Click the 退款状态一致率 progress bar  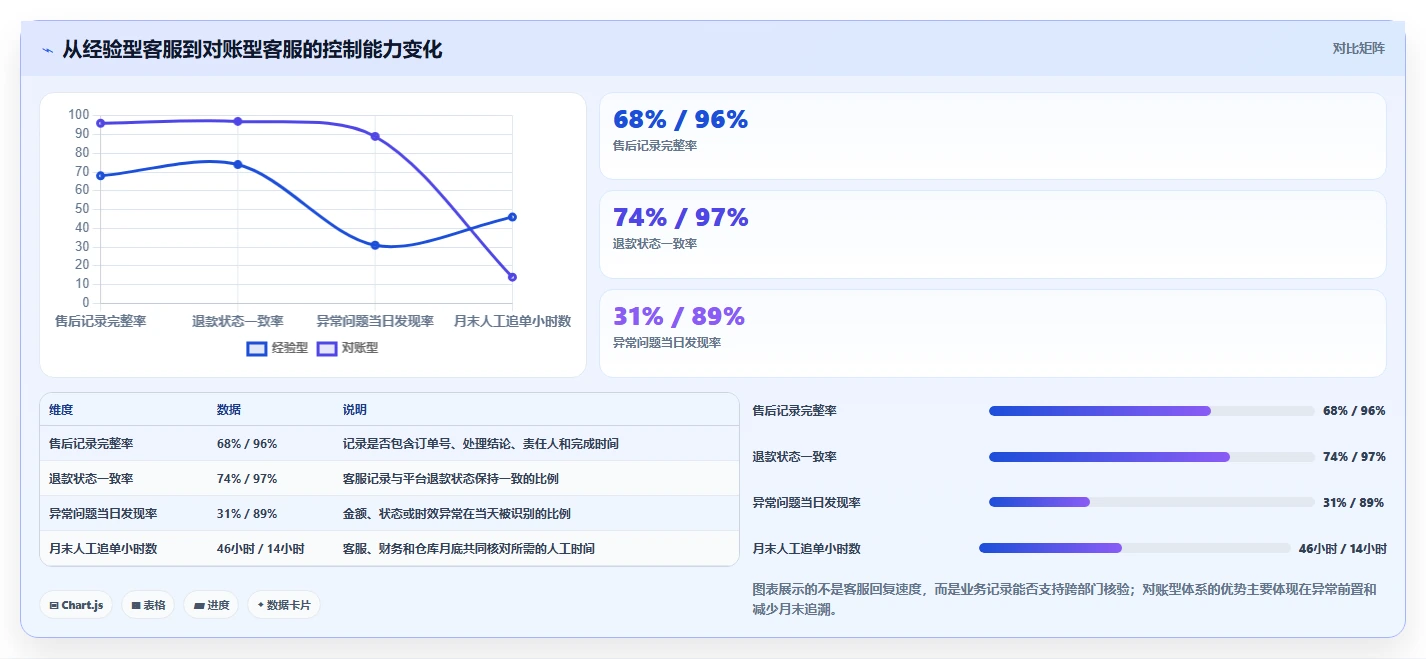1151,457
